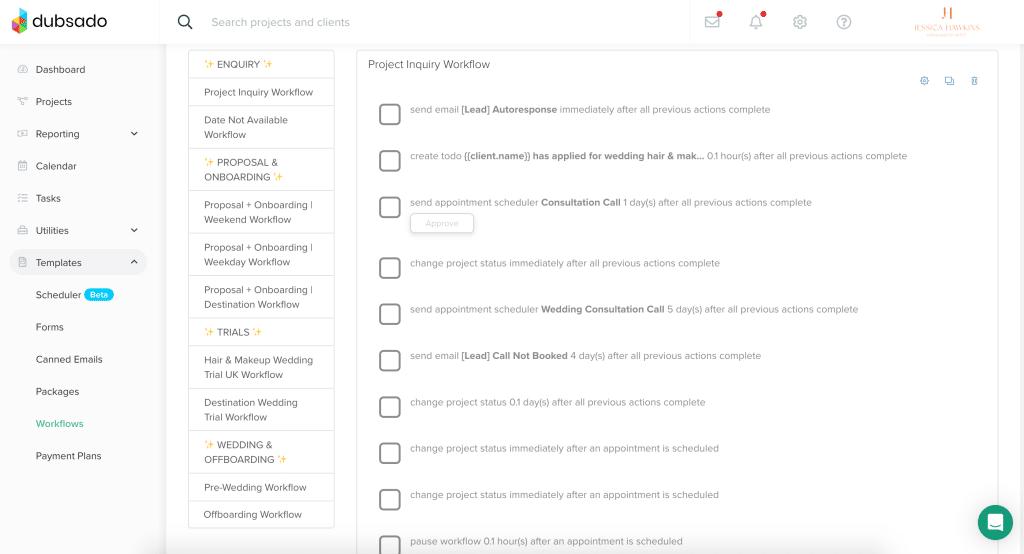Click the pause workflow action text
Screen dimensions: 1024x554
pyautogui.click(x=546, y=541)
